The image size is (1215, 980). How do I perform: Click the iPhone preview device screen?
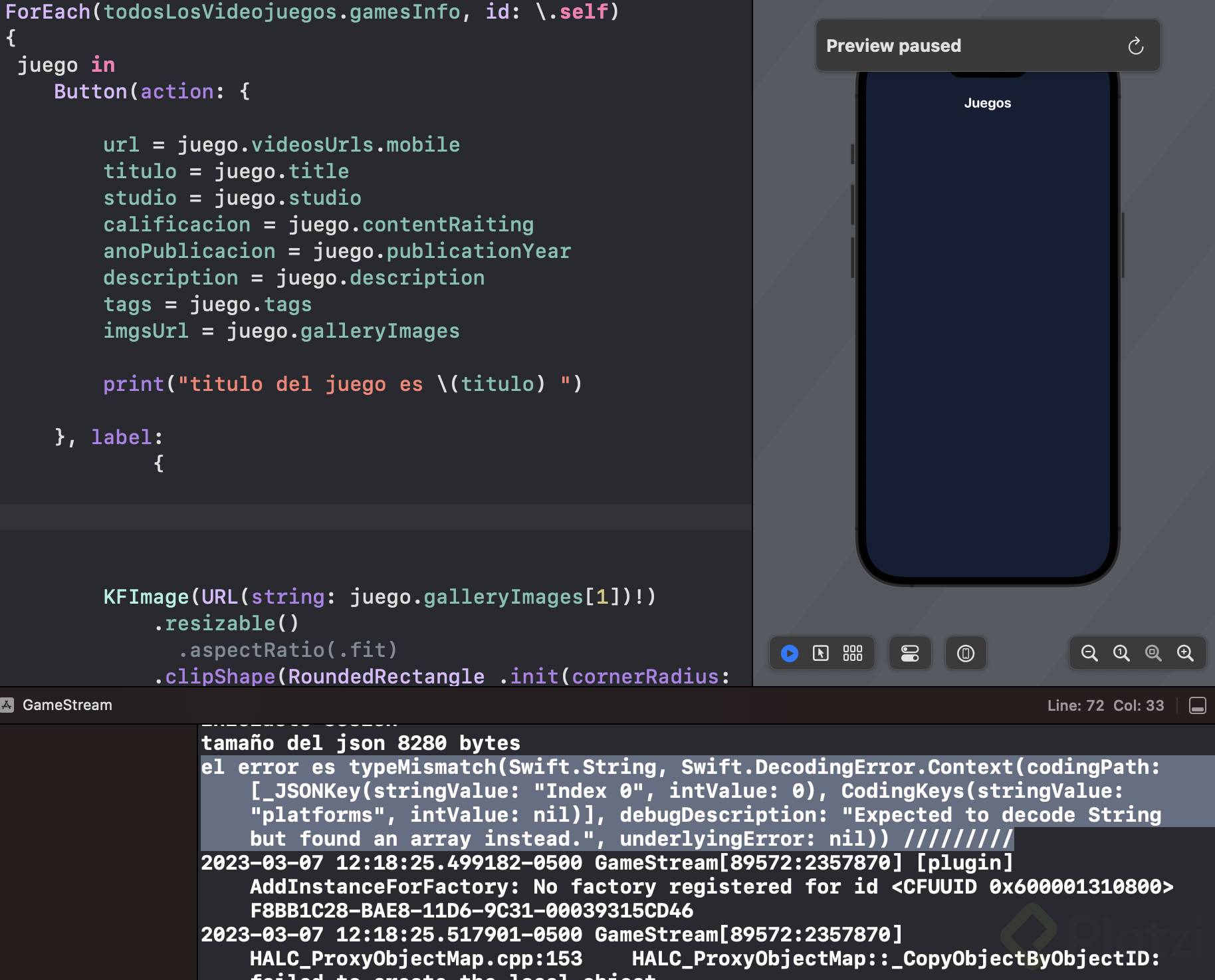pos(988,326)
